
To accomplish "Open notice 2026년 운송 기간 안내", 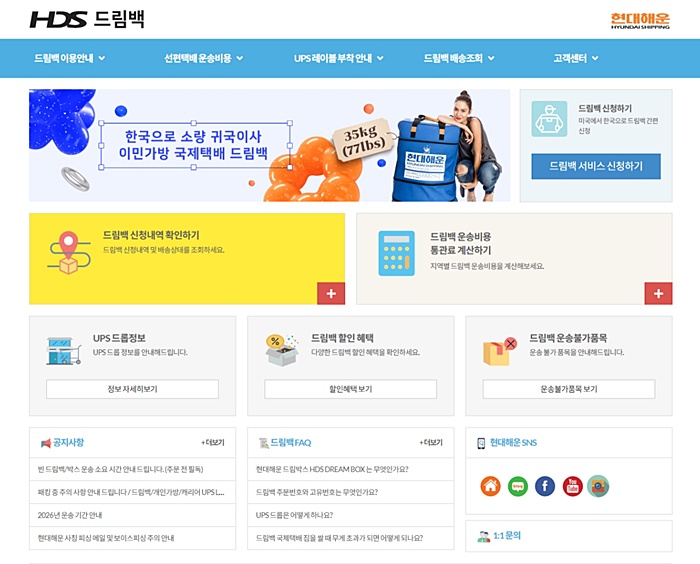I will click(70, 515).
